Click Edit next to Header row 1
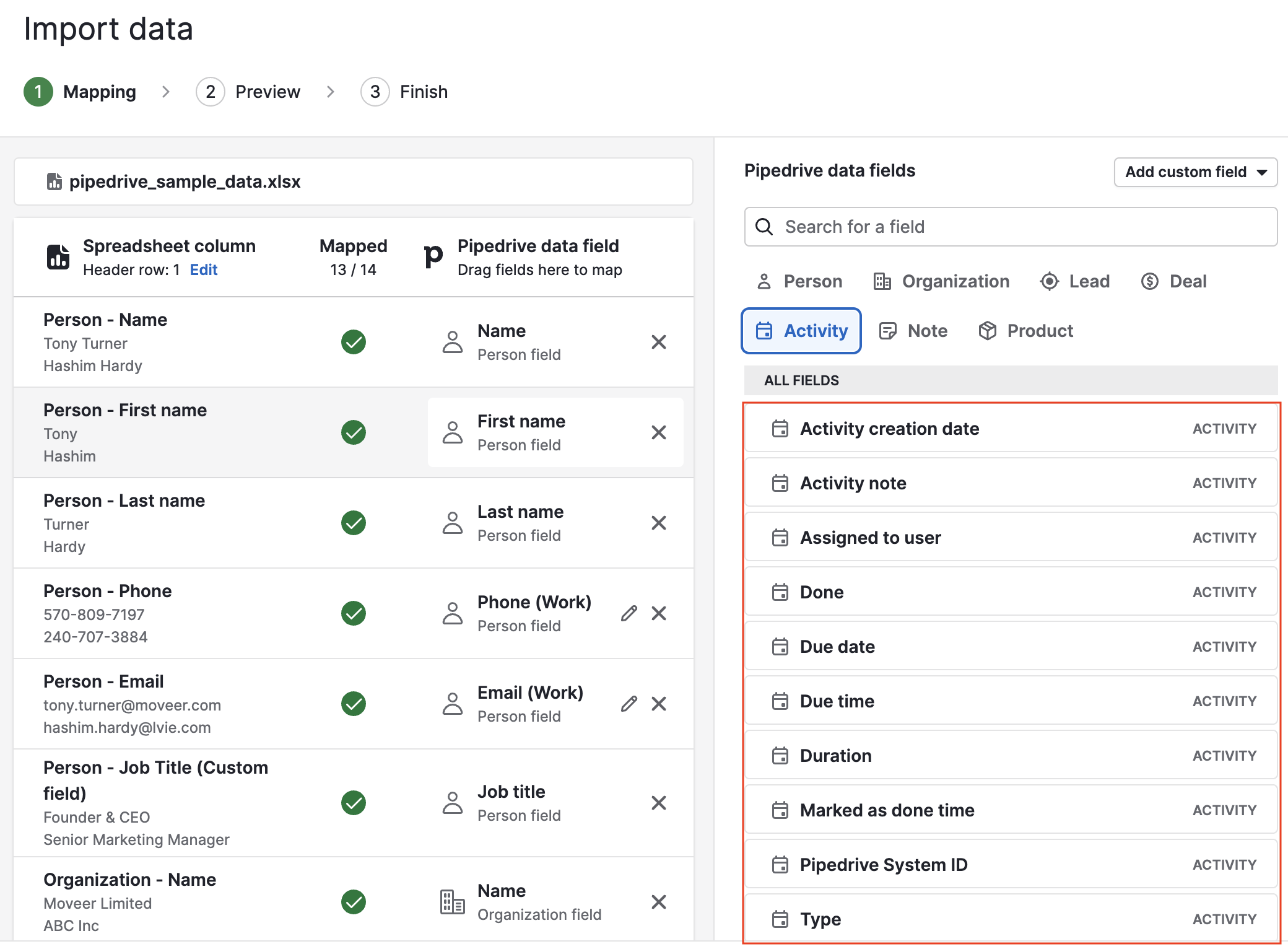1288x949 pixels. 204,269
